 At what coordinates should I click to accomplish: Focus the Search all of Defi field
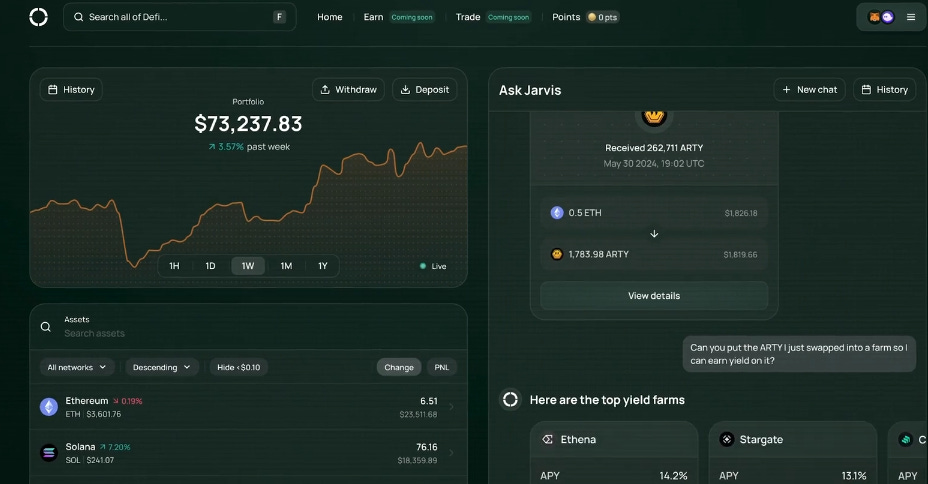179,17
